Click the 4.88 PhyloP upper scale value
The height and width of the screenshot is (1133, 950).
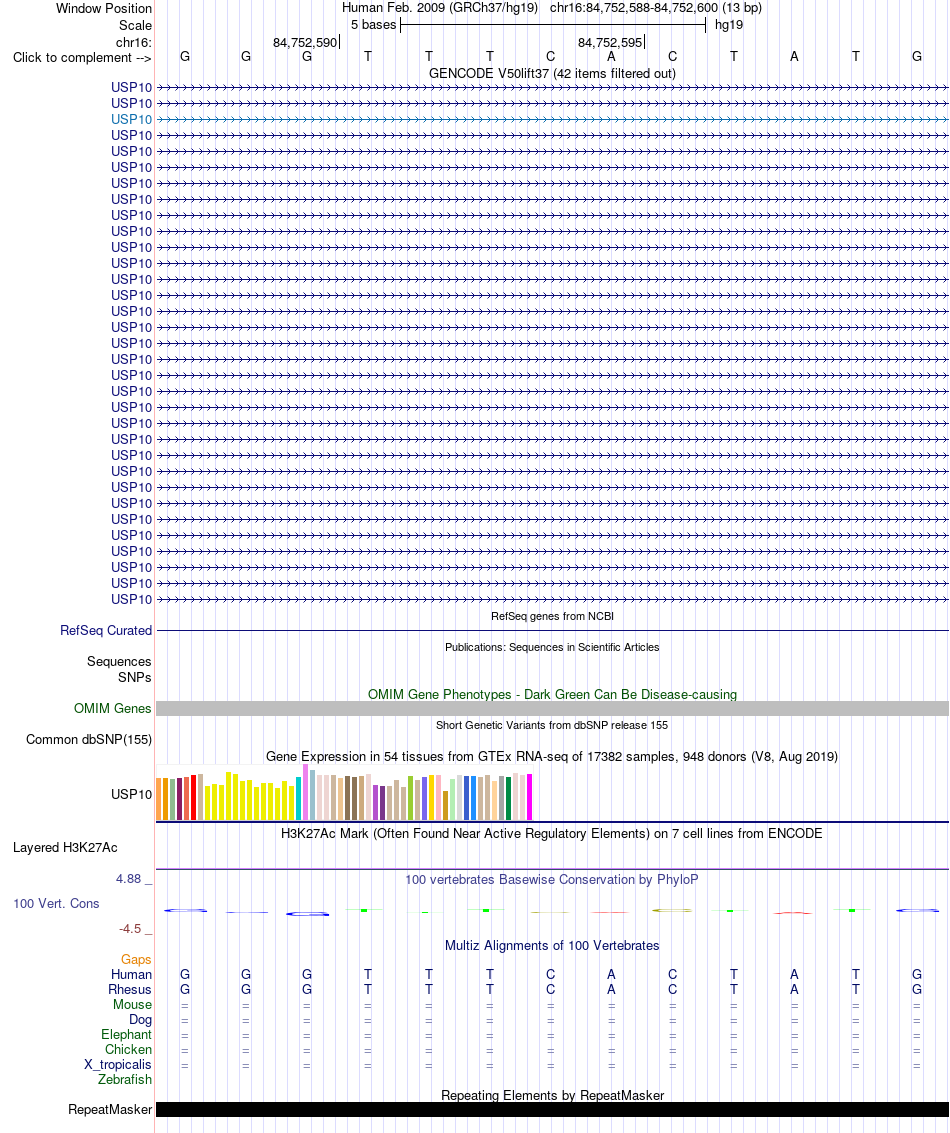pyautogui.click(x=129, y=879)
